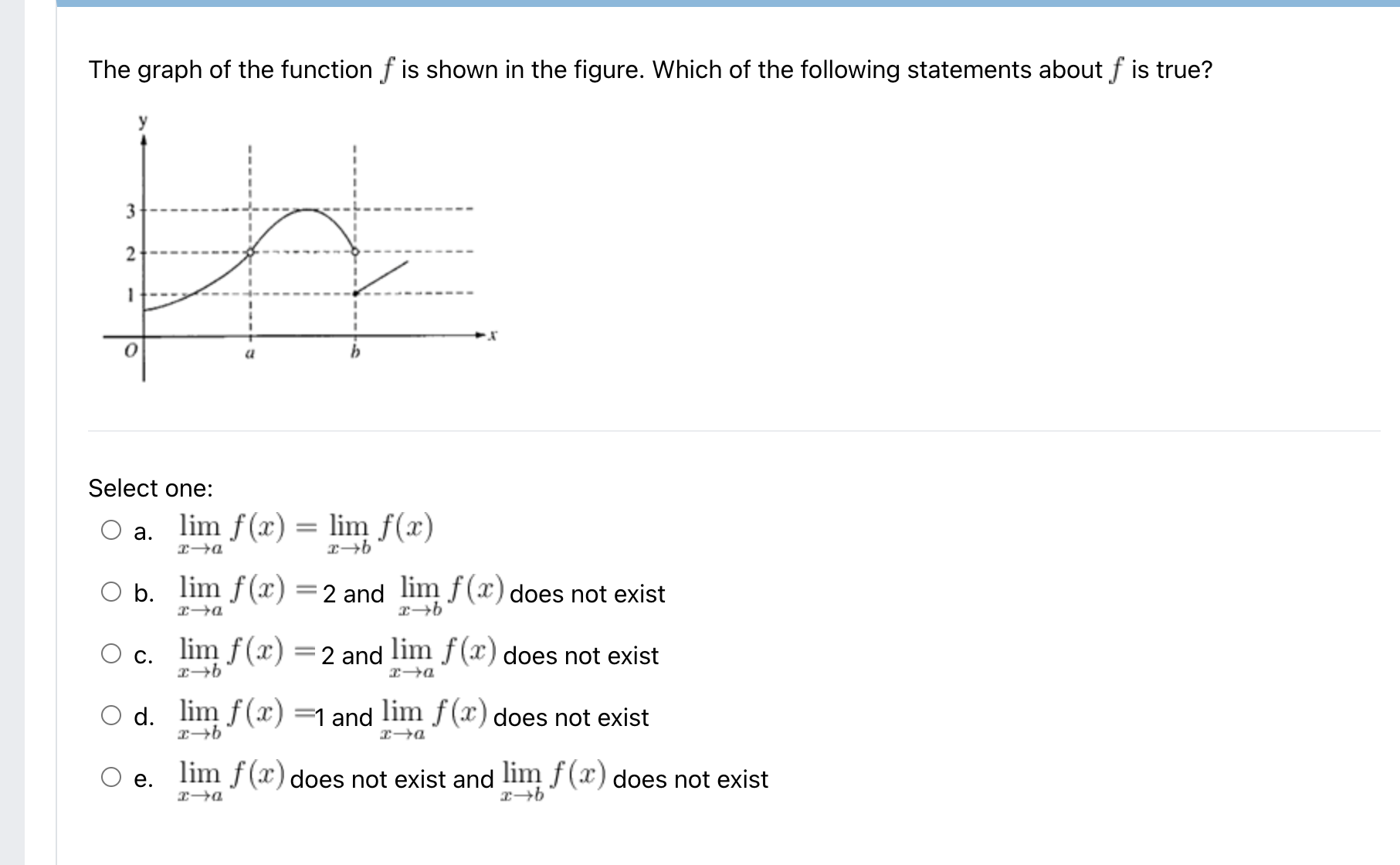Click the 'Select one:' label
This screenshot has height=865, width=1400.
151,488
